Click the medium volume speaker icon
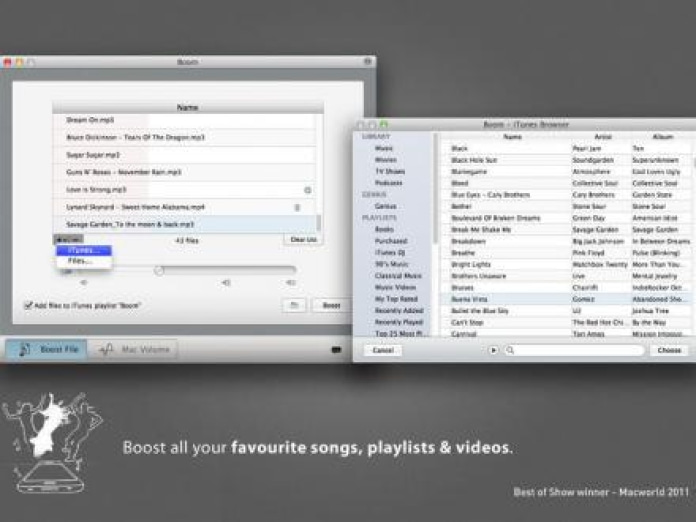 (x=226, y=282)
